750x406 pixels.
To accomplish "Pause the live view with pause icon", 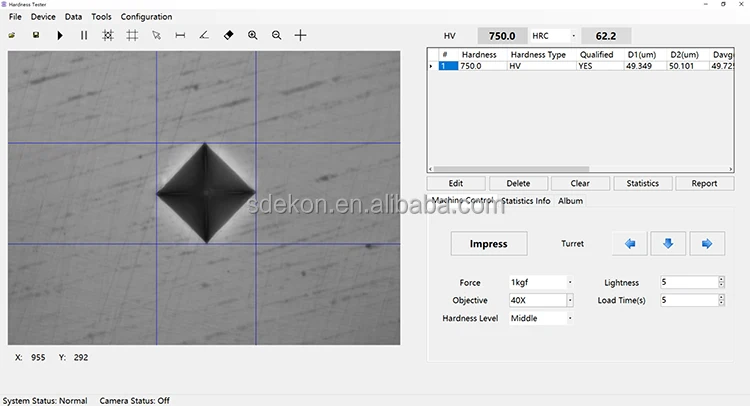I will [x=84, y=35].
